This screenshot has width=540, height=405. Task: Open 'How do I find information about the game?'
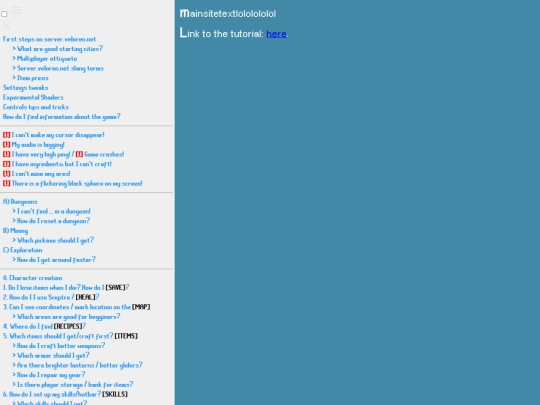pyautogui.click(x=62, y=117)
